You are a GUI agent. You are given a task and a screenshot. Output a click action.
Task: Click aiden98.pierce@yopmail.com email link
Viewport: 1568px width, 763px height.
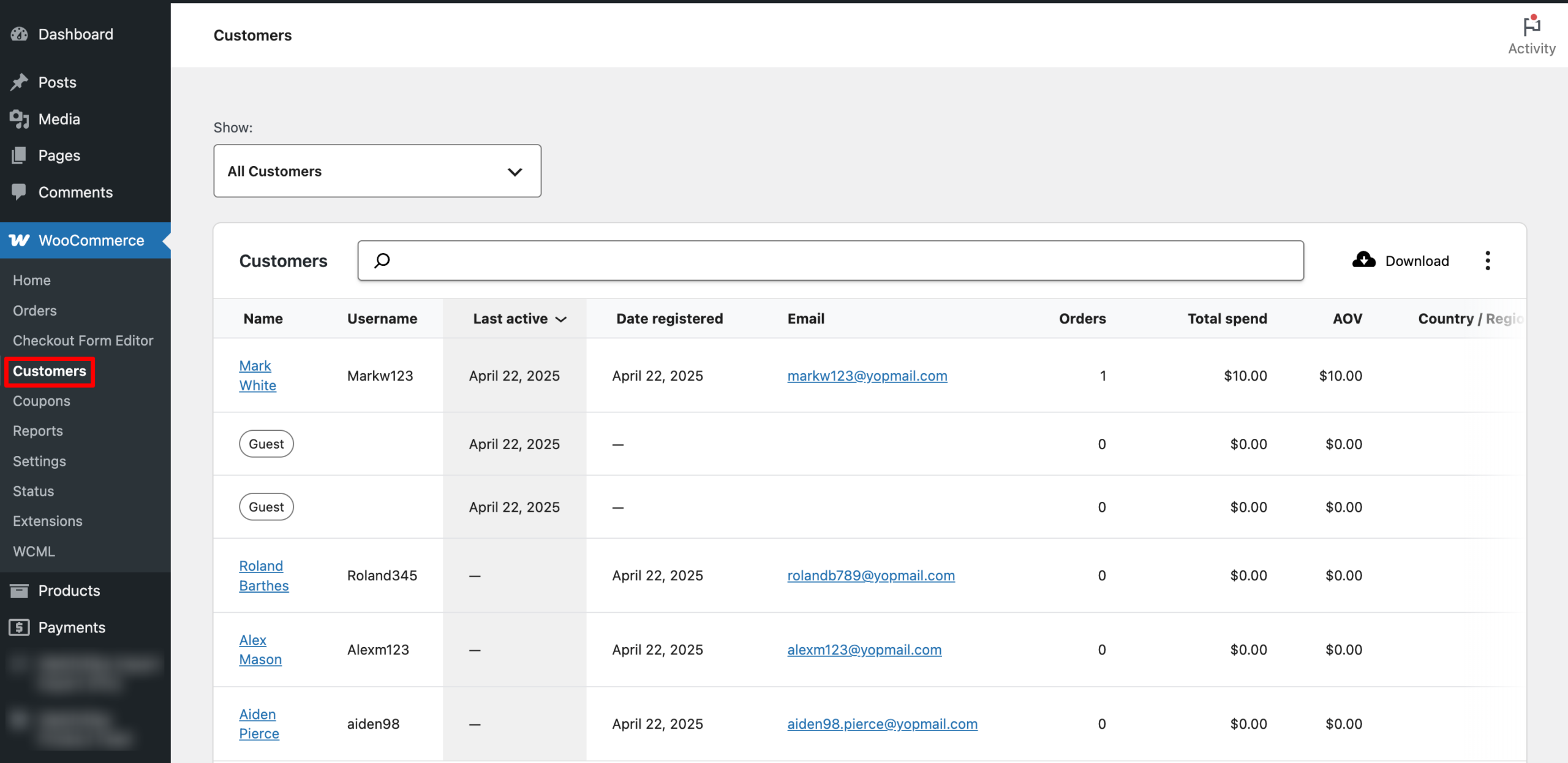[x=883, y=724]
